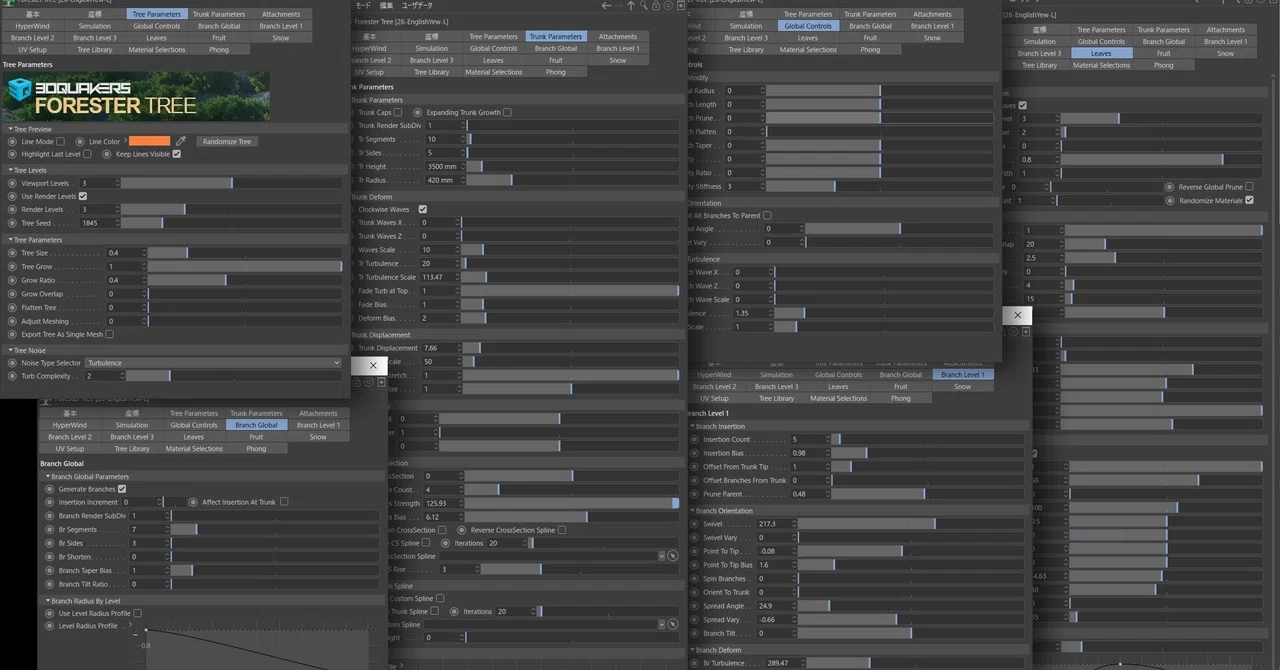The width and height of the screenshot is (1280, 670).
Task: Click animation dot beside Spread Angle
Action: (694, 606)
